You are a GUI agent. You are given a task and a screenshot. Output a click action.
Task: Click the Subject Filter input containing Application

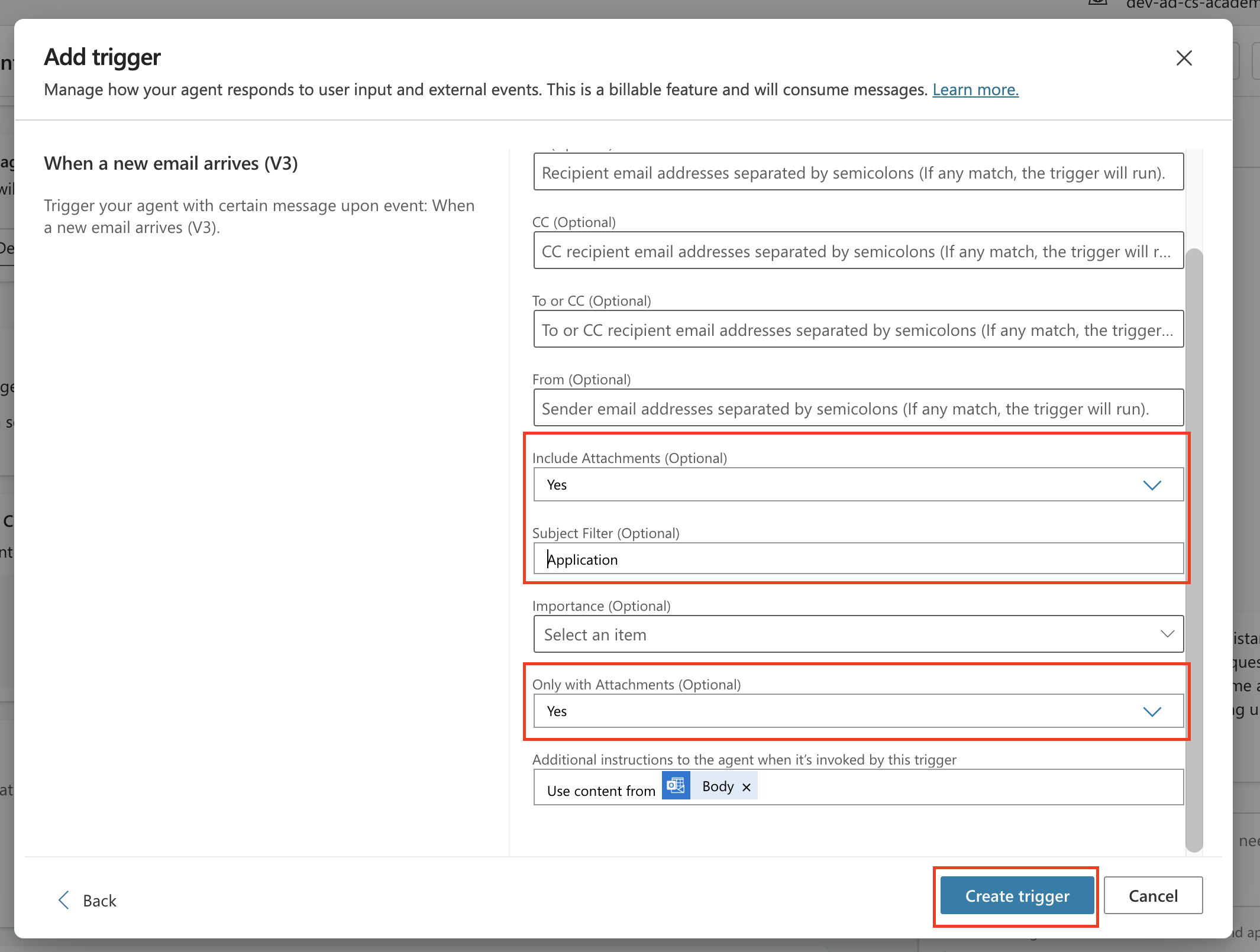point(857,559)
